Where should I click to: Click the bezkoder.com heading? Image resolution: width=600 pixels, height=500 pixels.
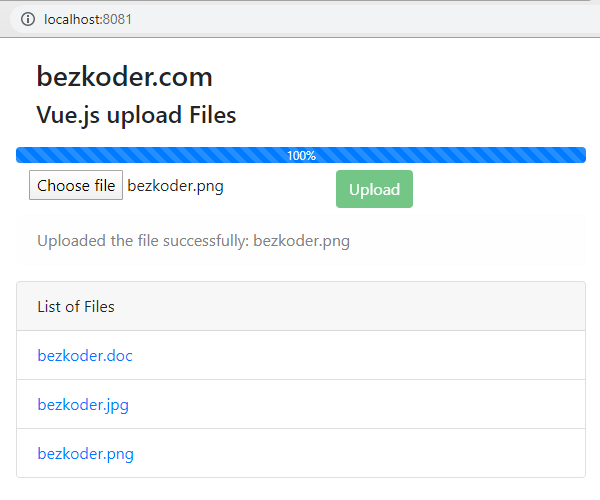[x=124, y=76]
